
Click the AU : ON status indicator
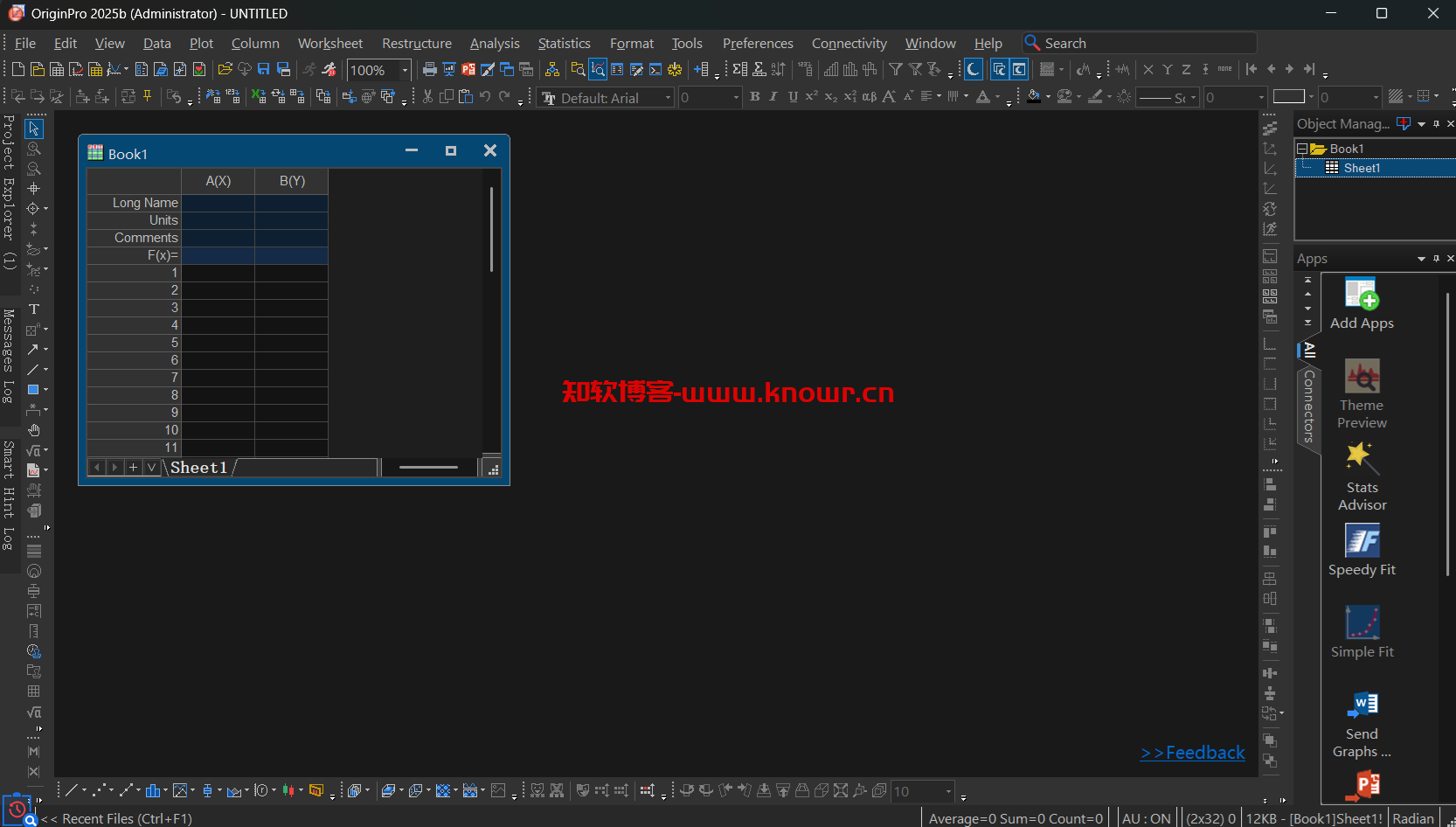[x=1146, y=818]
